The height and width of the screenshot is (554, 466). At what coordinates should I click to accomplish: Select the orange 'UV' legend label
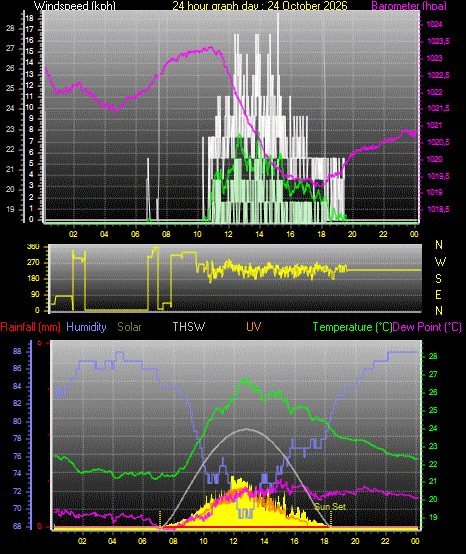(x=253, y=327)
